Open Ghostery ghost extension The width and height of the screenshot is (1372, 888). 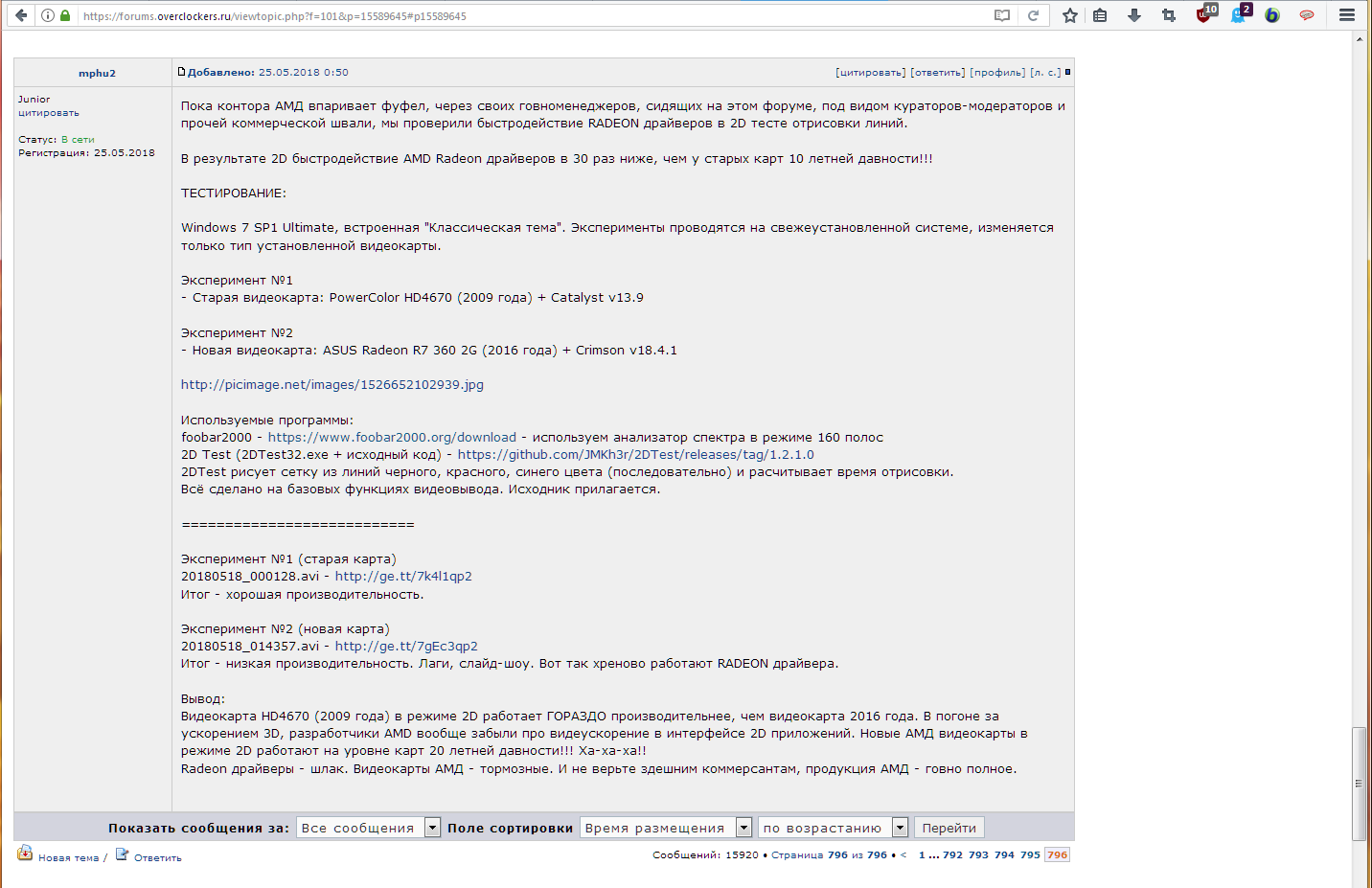click(1240, 13)
